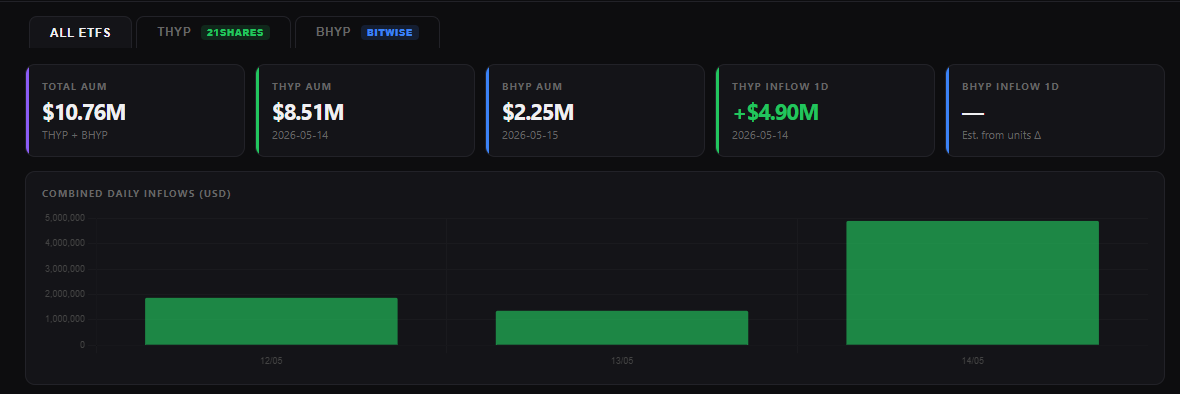
Task: Click 'THYP + BHYP' subtitle
Action: 75,135
